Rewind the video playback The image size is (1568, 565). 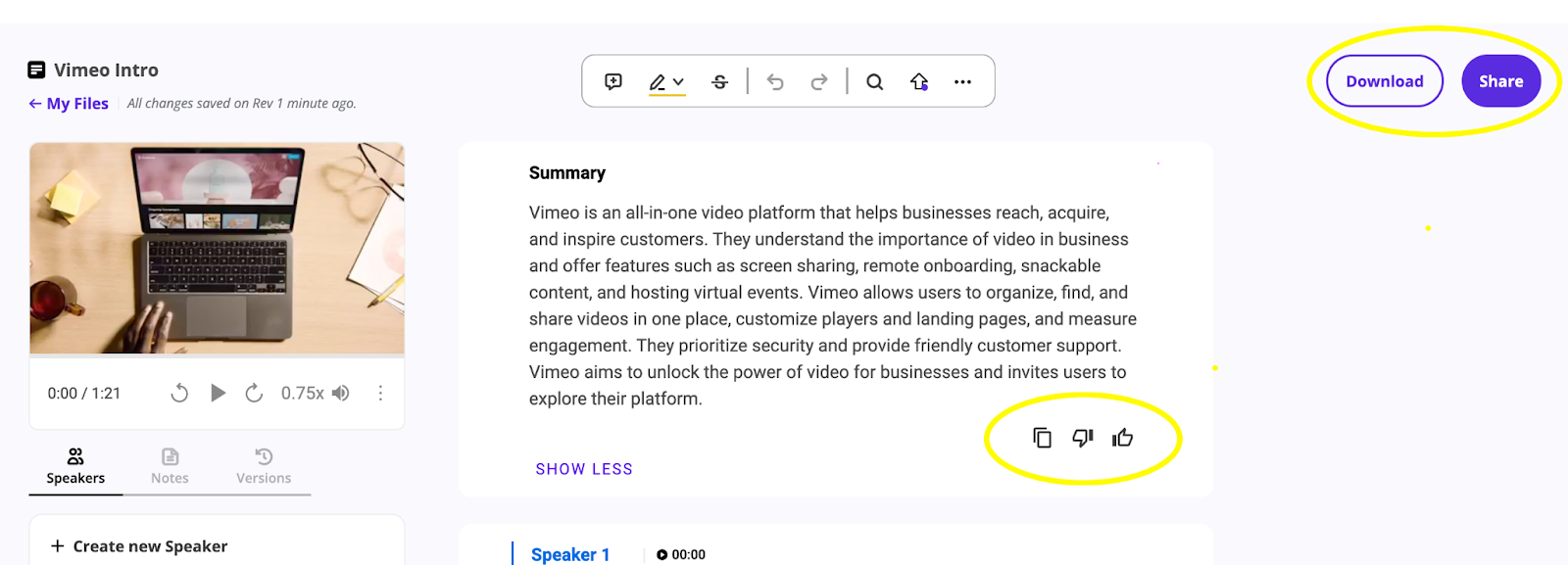coord(179,393)
